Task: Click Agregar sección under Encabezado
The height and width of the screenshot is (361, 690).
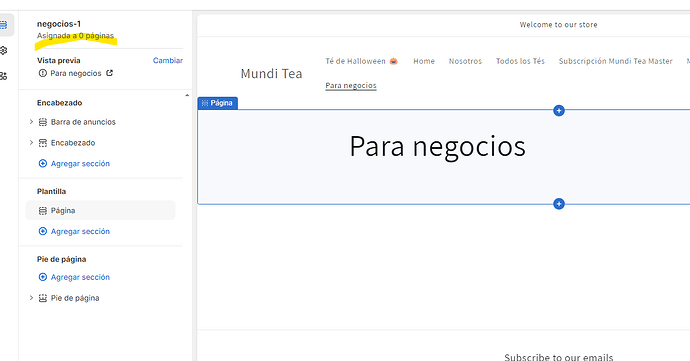Action: (x=80, y=163)
